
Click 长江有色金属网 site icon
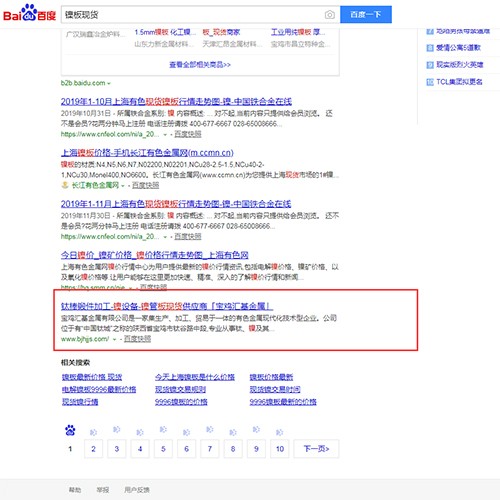tap(65, 185)
